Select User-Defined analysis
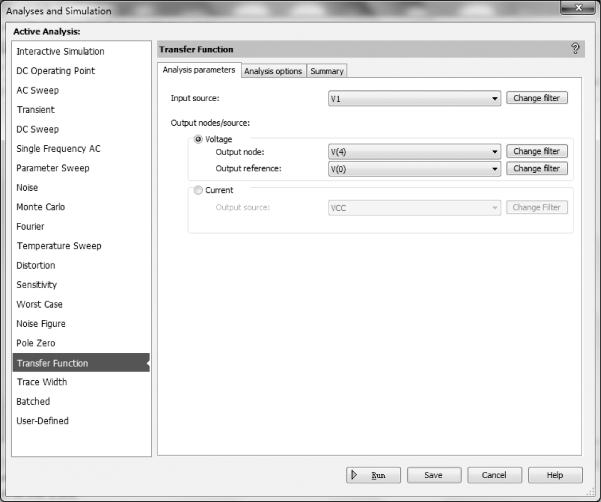Image resolution: width=601 pixels, height=502 pixels. click(81, 421)
